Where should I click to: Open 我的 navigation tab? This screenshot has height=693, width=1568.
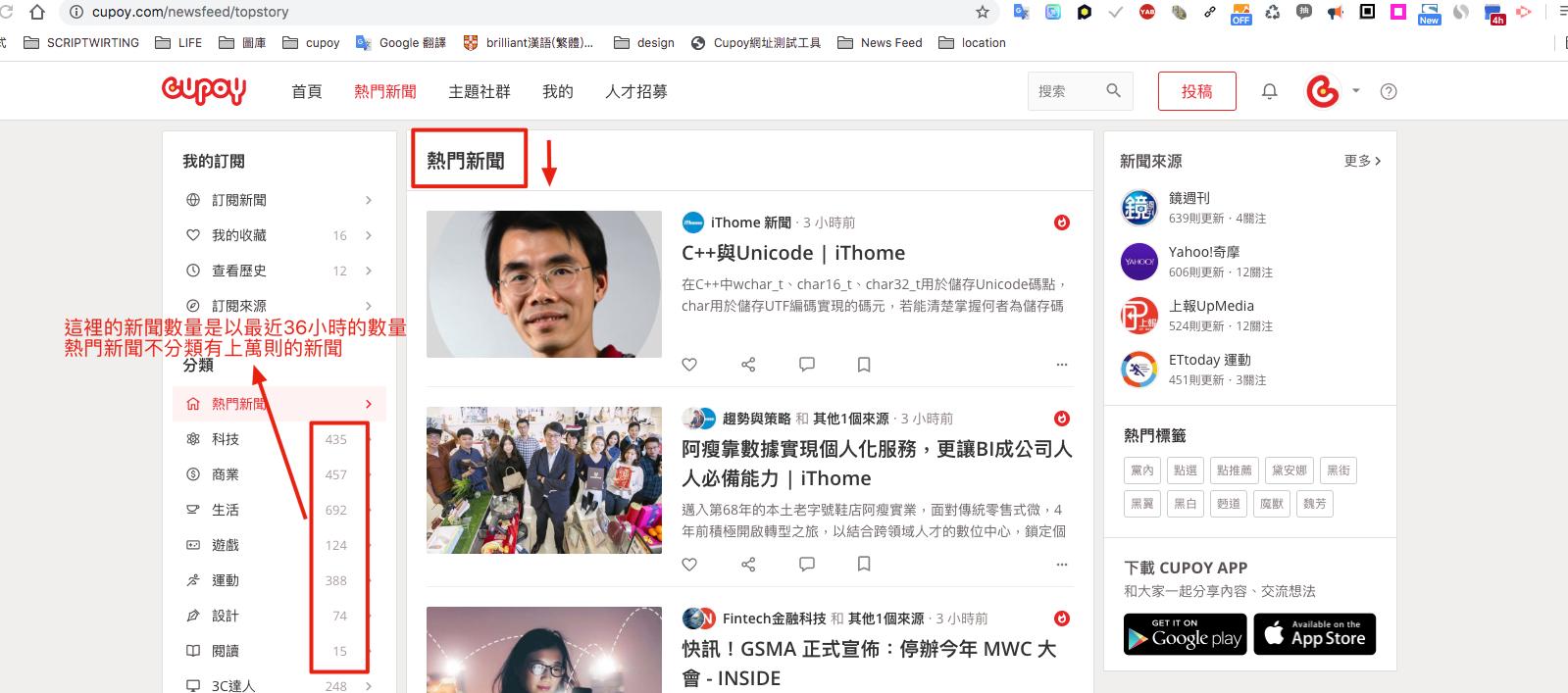[558, 91]
